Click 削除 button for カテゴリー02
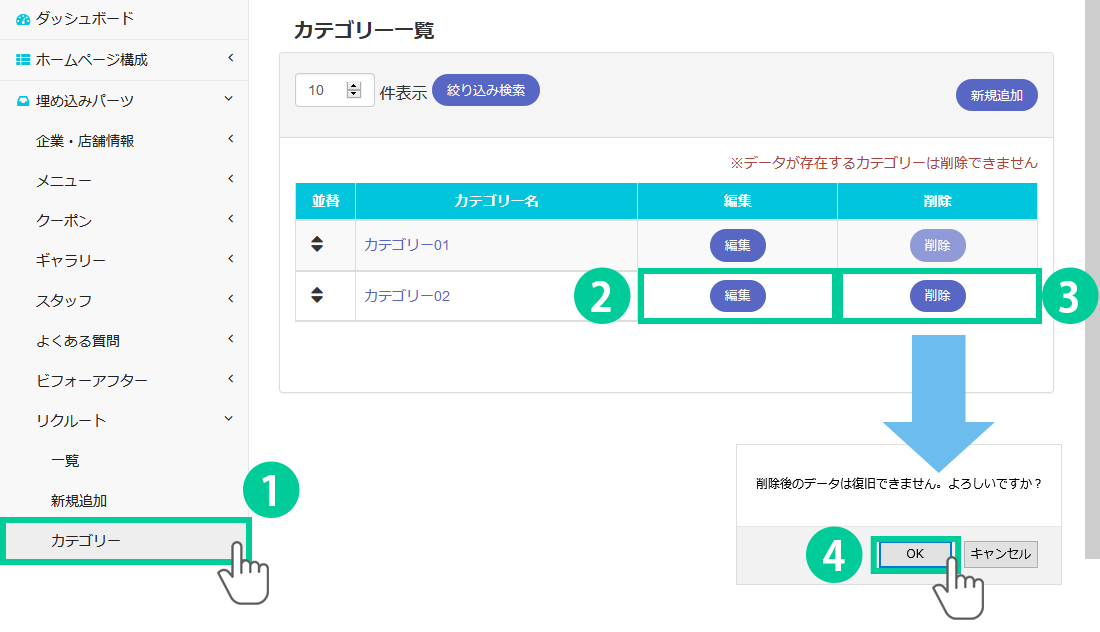 point(937,296)
